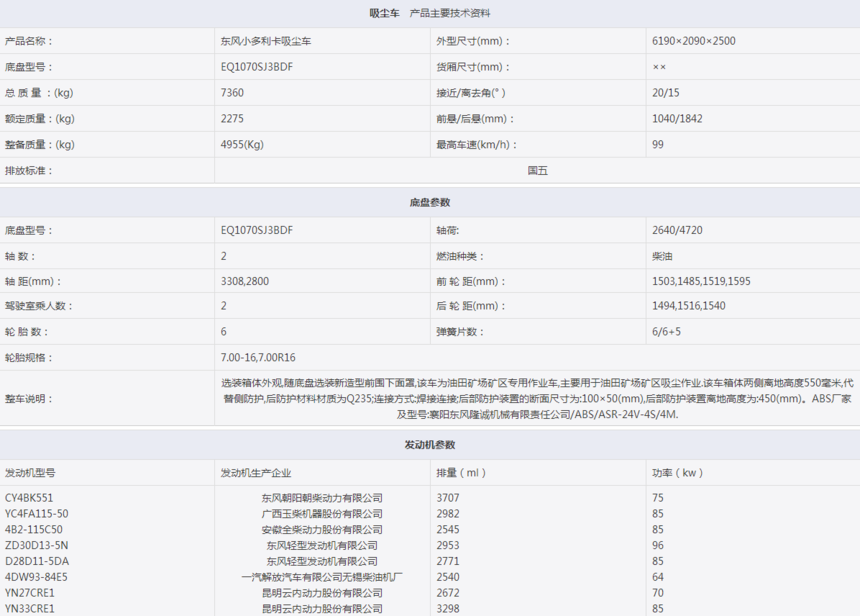Click manufacturer '广西玉柴机器股份有限公司'
860x616 pixels.
pos(322,514)
